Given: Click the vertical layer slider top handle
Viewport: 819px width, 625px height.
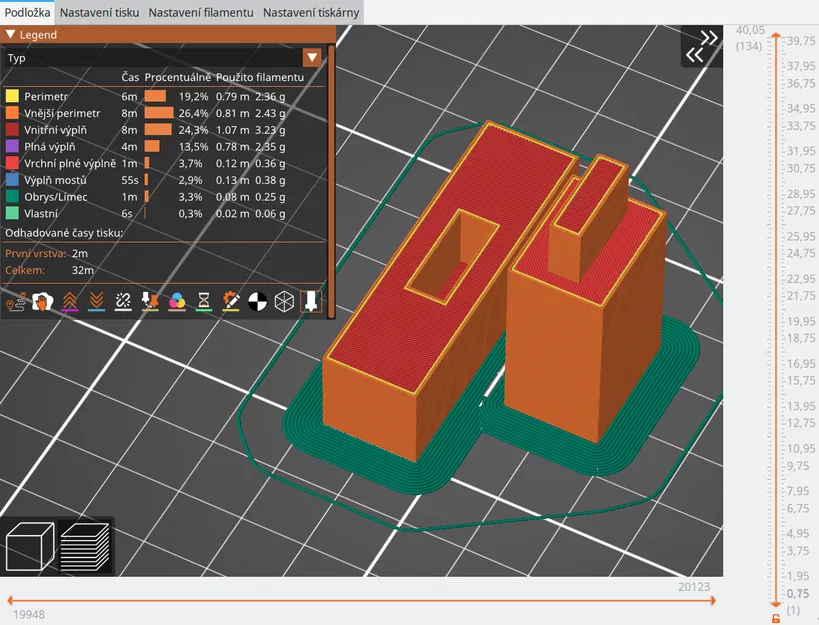Looking at the screenshot, I should click(x=776, y=36).
